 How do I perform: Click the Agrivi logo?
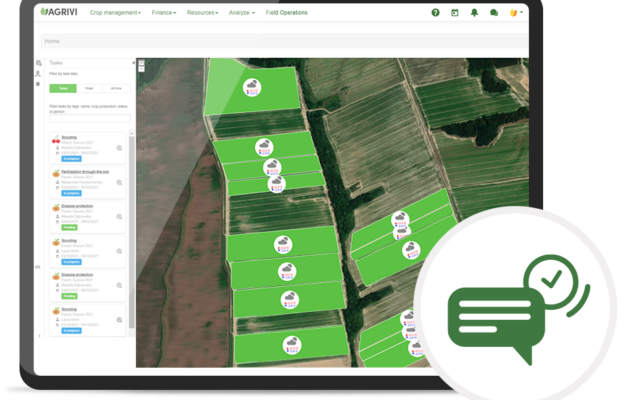click(59, 12)
